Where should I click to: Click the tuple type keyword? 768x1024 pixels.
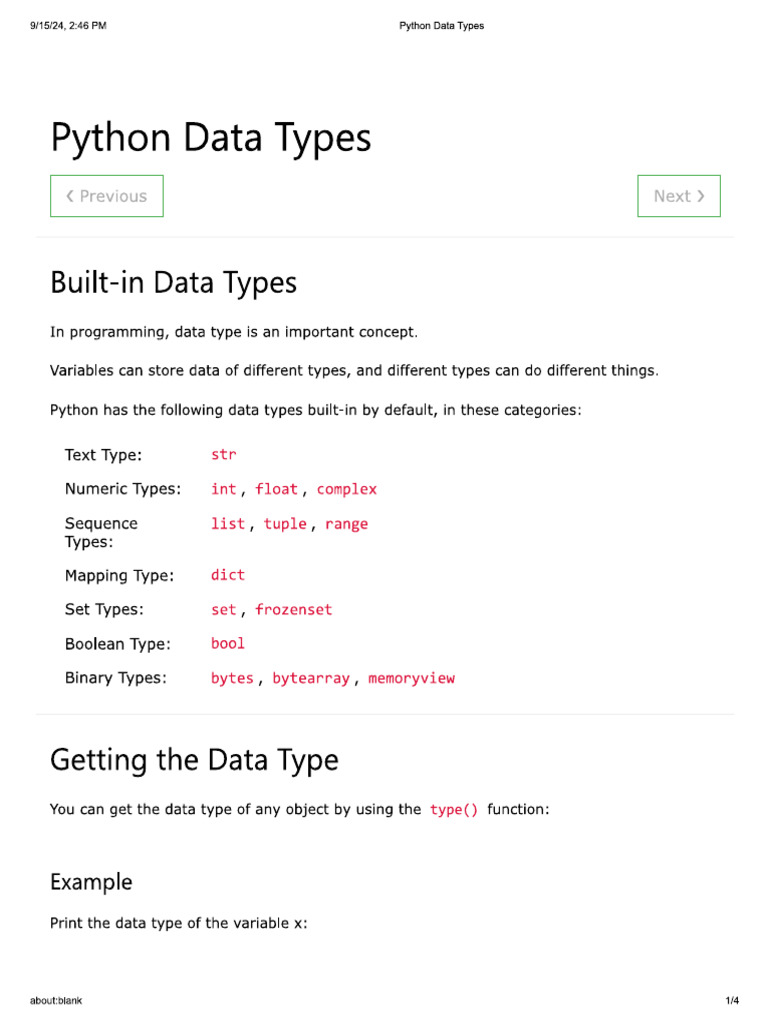tap(285, 524)
